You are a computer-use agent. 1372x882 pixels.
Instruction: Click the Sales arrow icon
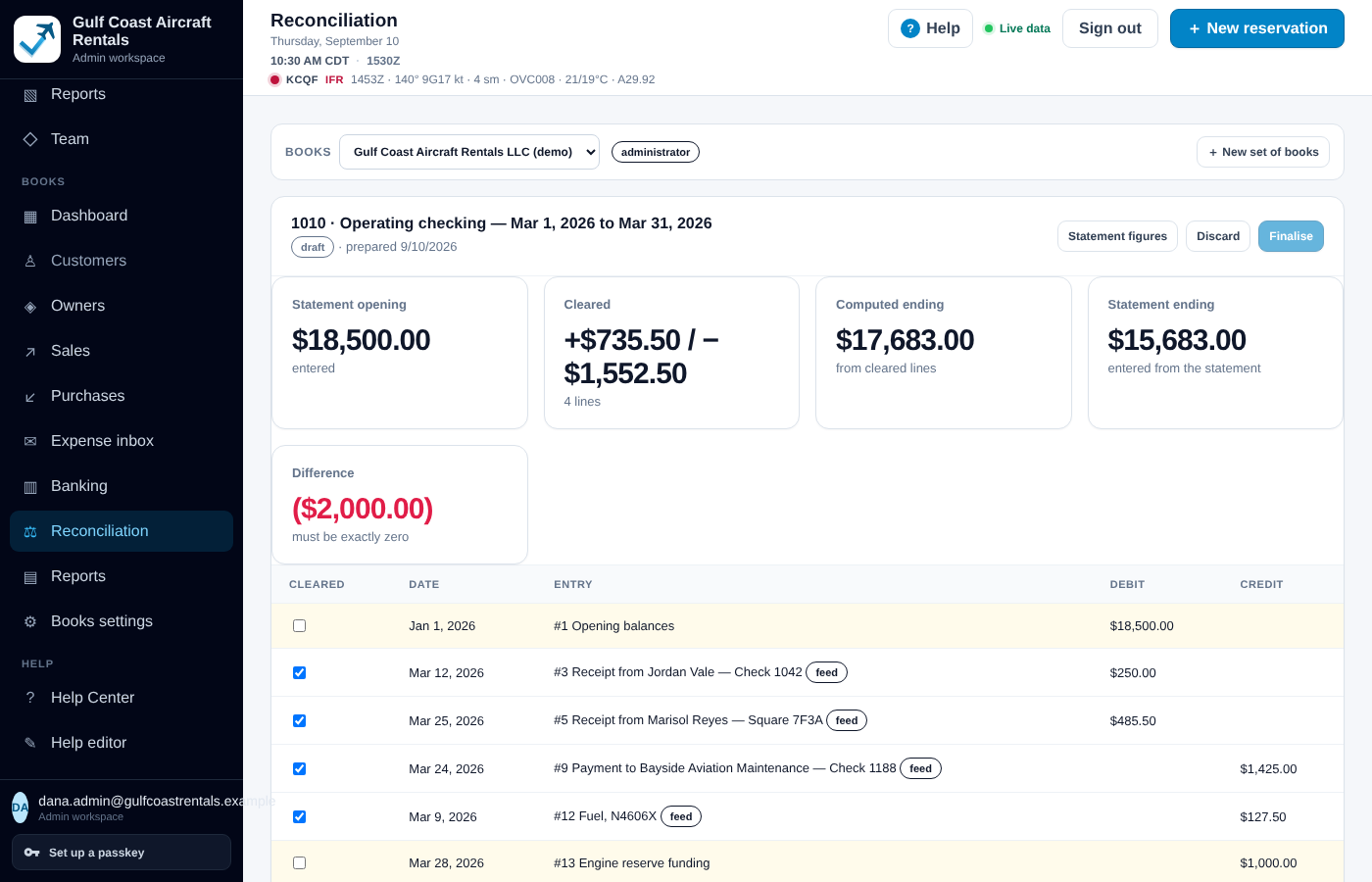click(x=30, y=352)
